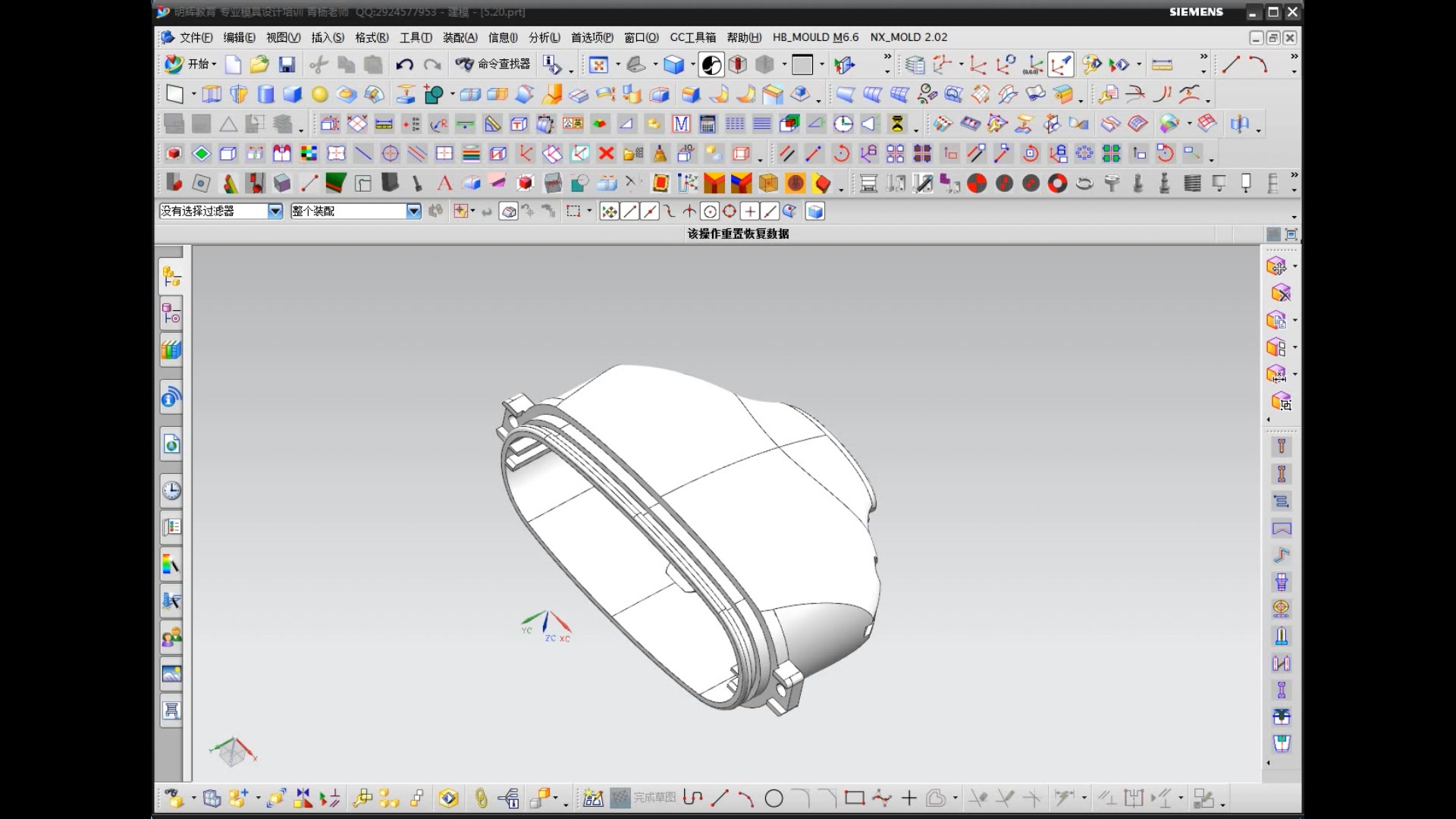
Task: Click the Fit view icon
Action: 599,64
